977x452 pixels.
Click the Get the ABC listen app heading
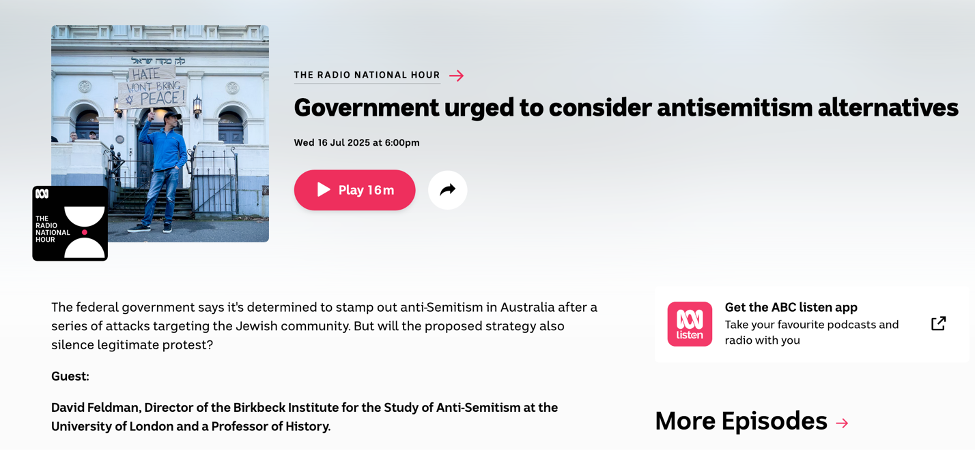[791, 307]
